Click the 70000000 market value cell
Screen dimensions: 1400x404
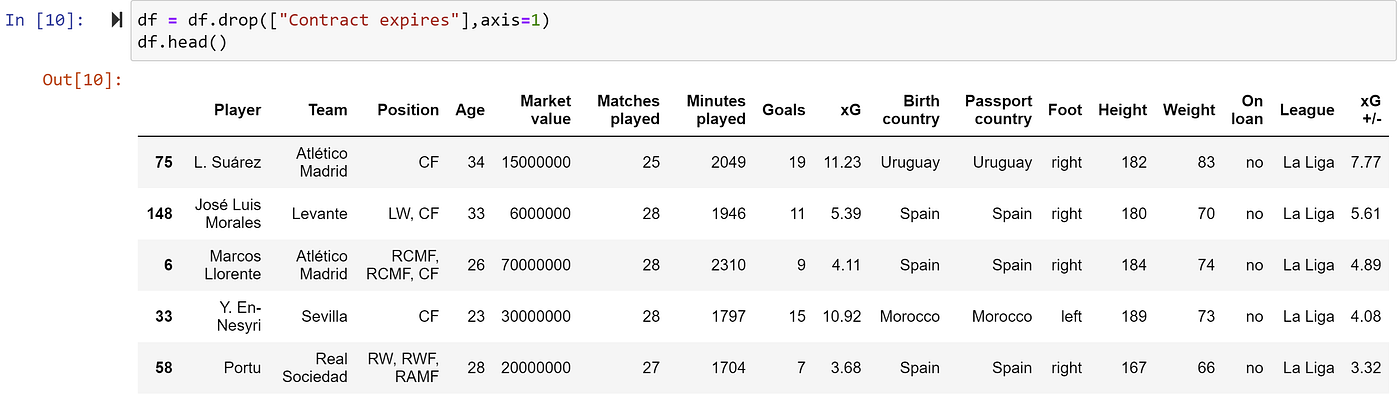(537, 265)
